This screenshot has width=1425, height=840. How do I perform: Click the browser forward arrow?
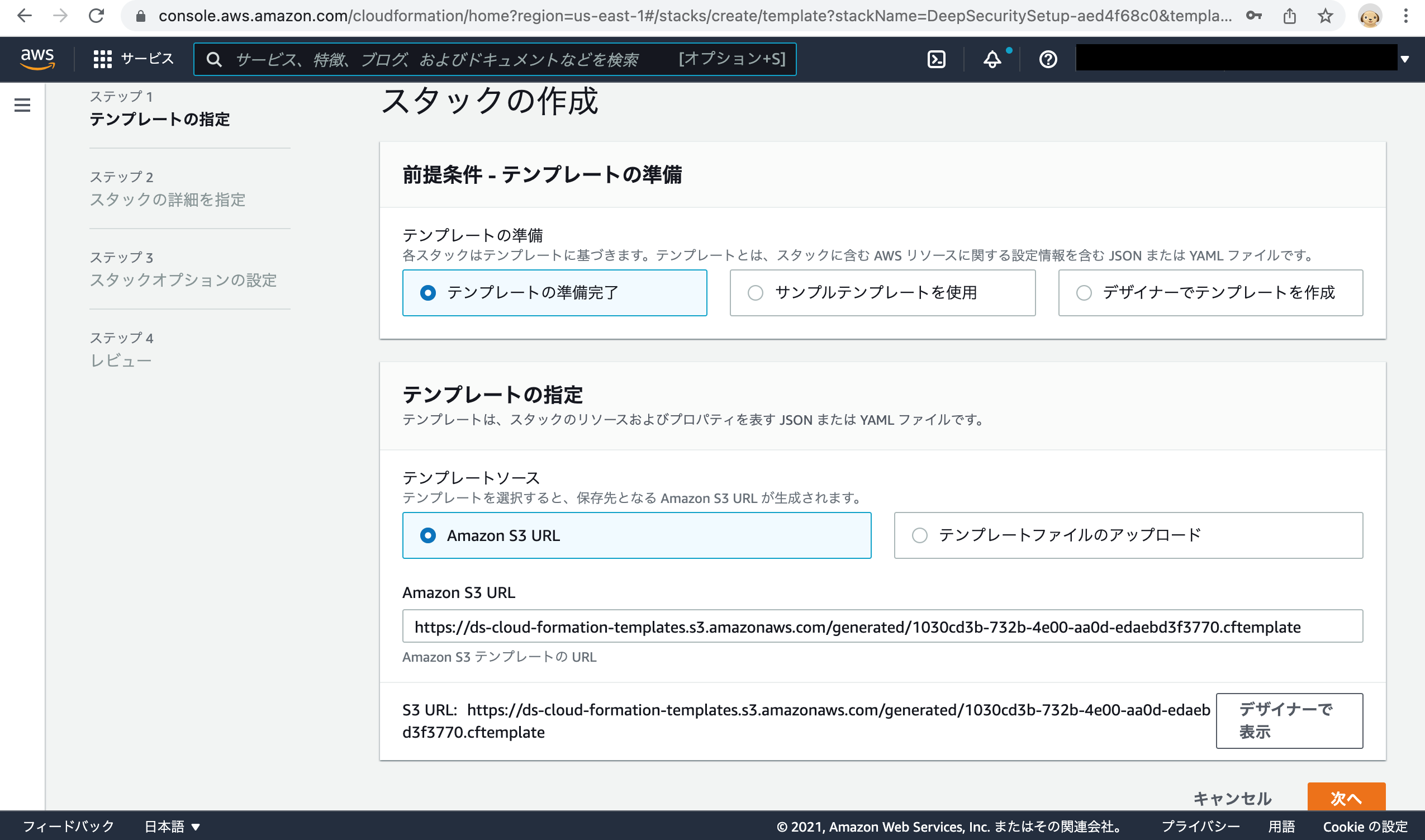[60, 16]
